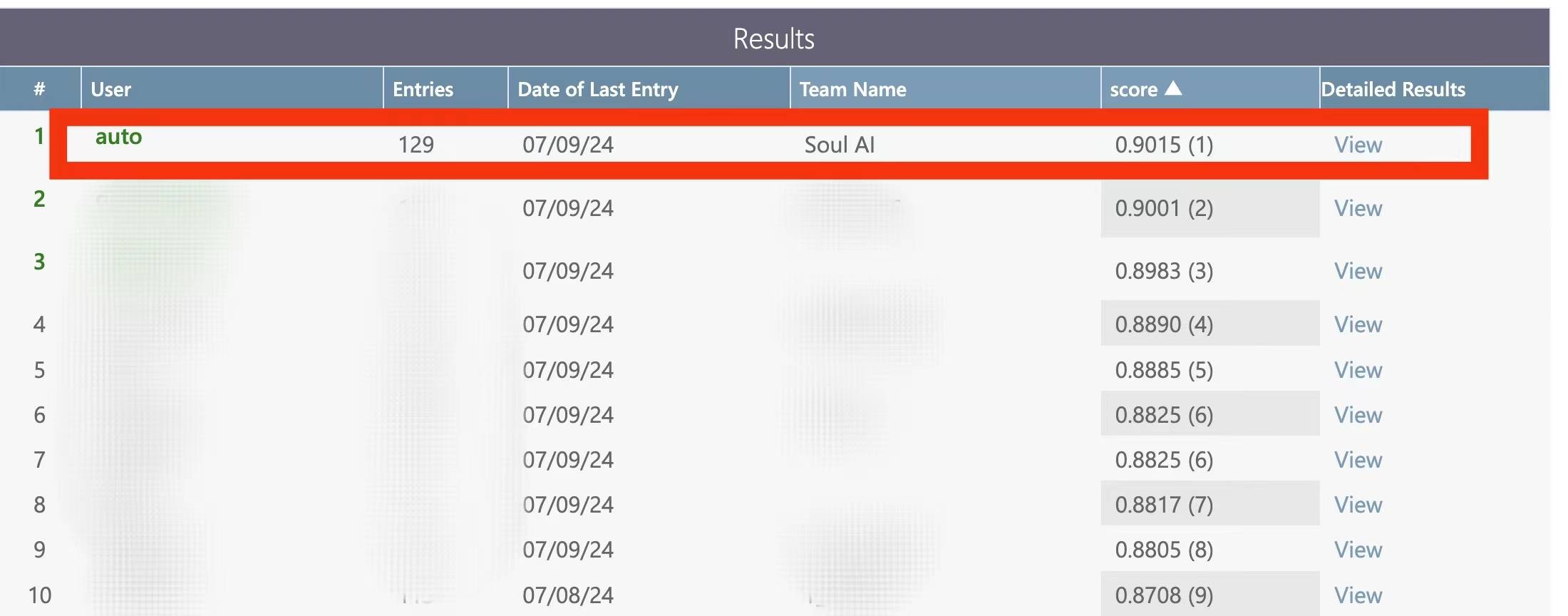This screenshot has width=1568, height=616.
Task: Open View link for score 0.9015
Action: [1358, 145]
